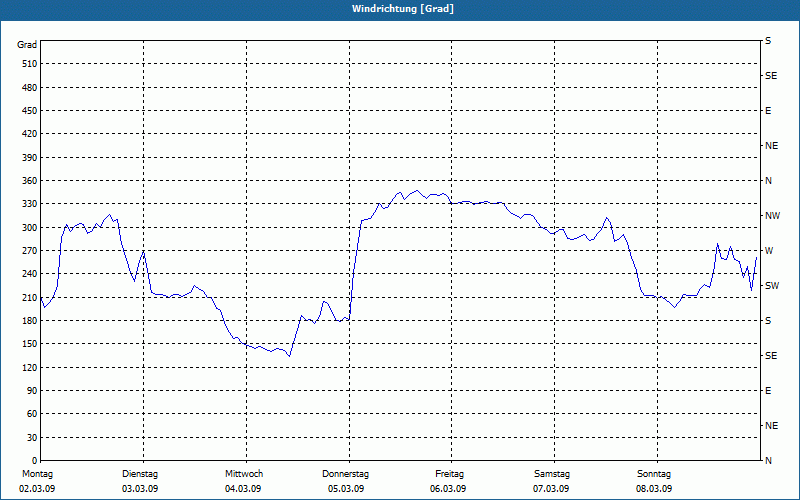
Task: Click the curve's highest peak on Donnerstag
Action: pyautogui.click(x=417, y=191)
